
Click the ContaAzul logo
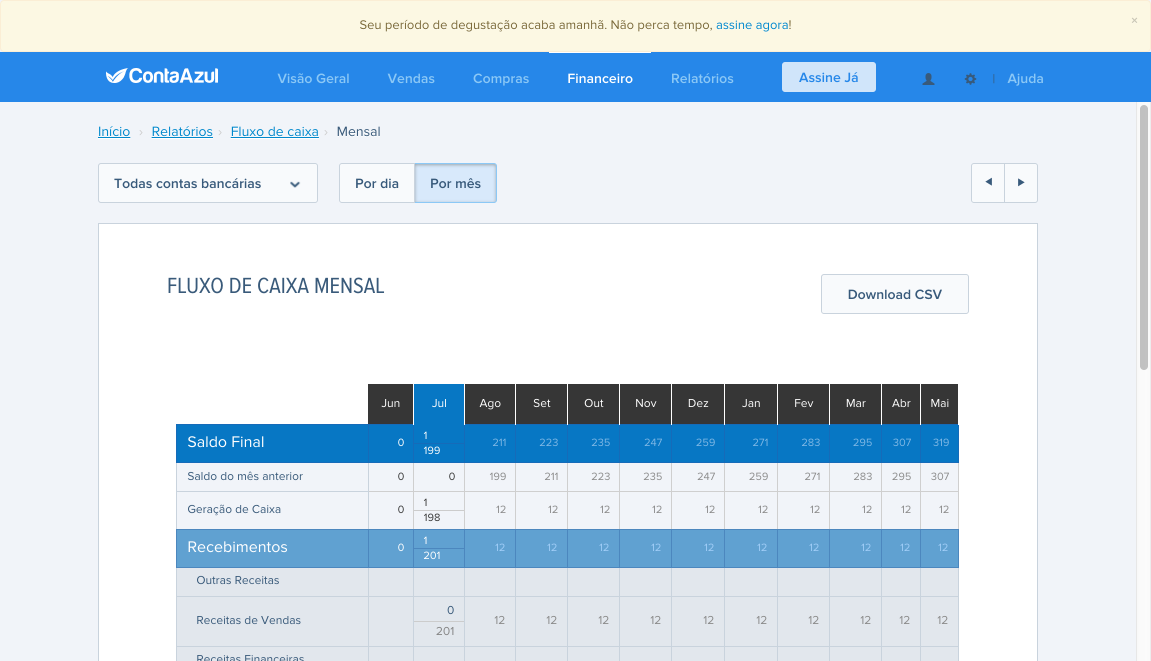tap(162, 76)
